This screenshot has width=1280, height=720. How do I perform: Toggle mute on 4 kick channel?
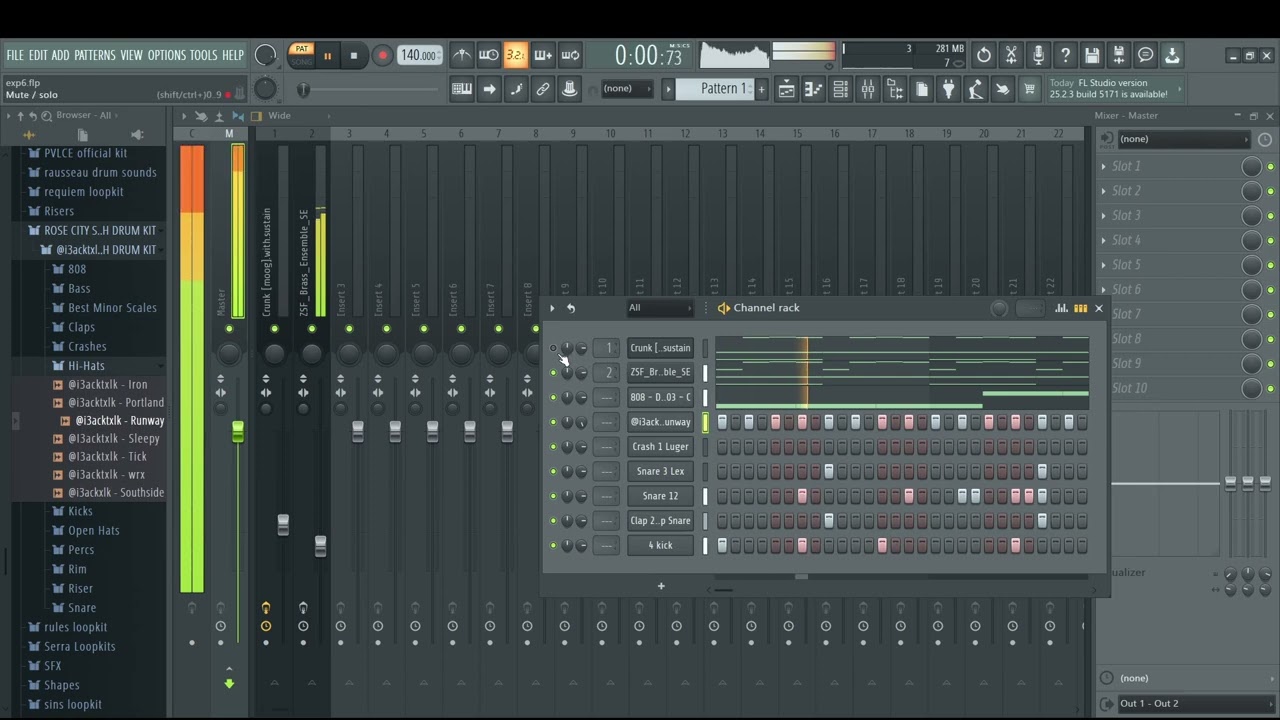coord(553,545)
